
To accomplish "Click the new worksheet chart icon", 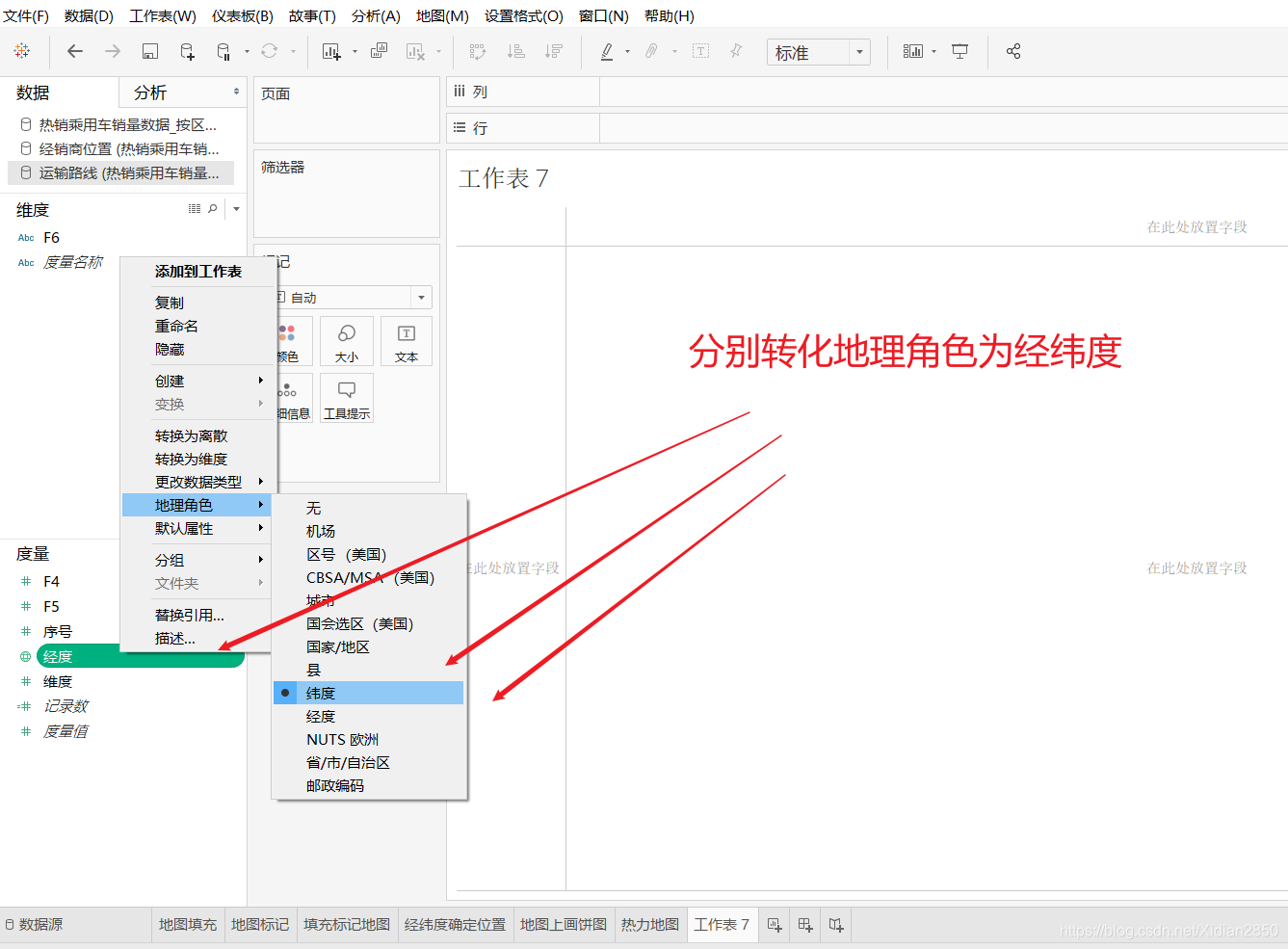I will (331, 51).
